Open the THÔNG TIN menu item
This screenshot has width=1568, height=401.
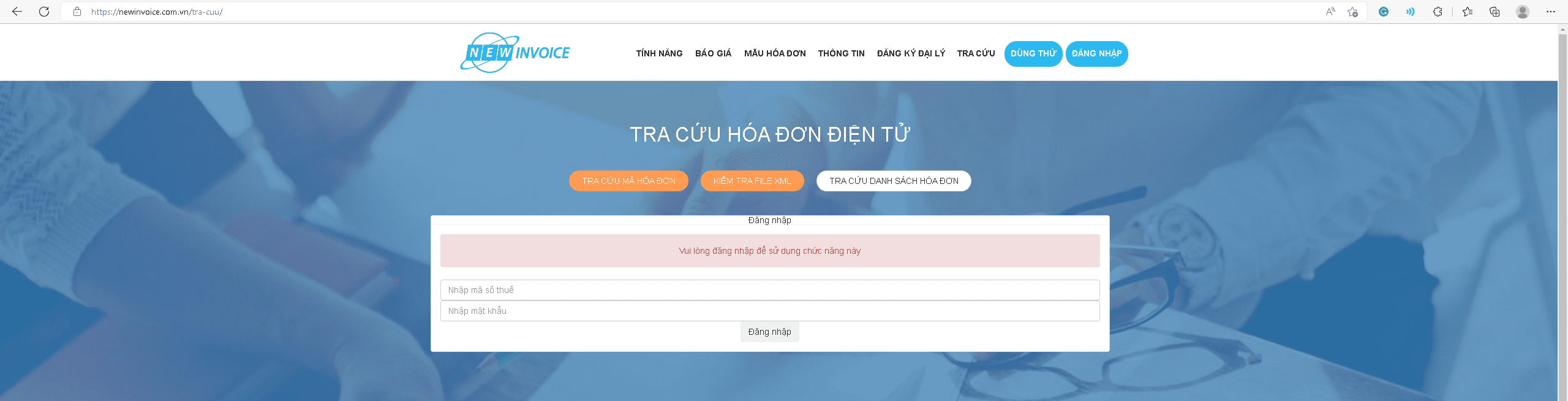(841, 53)
